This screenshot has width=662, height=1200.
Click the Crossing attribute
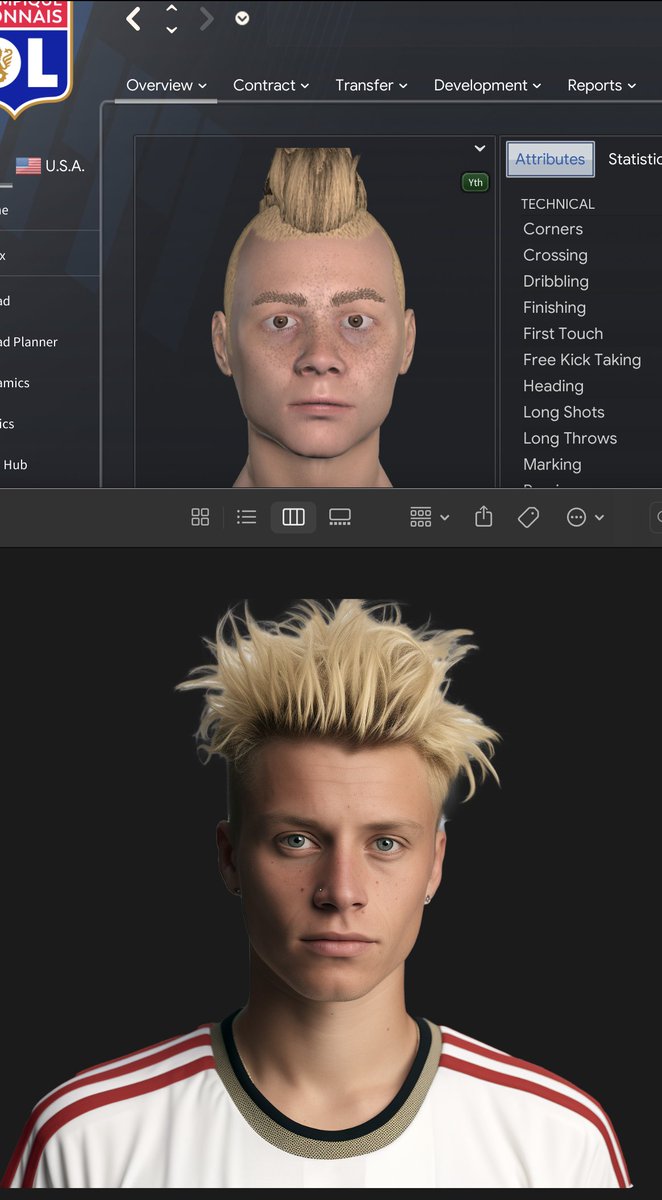(555, 255)
